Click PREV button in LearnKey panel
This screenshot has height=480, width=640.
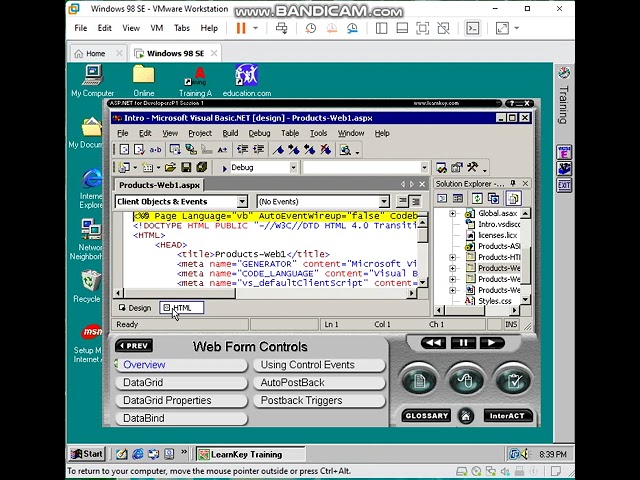pyautogui.click(x=134, y=346)
